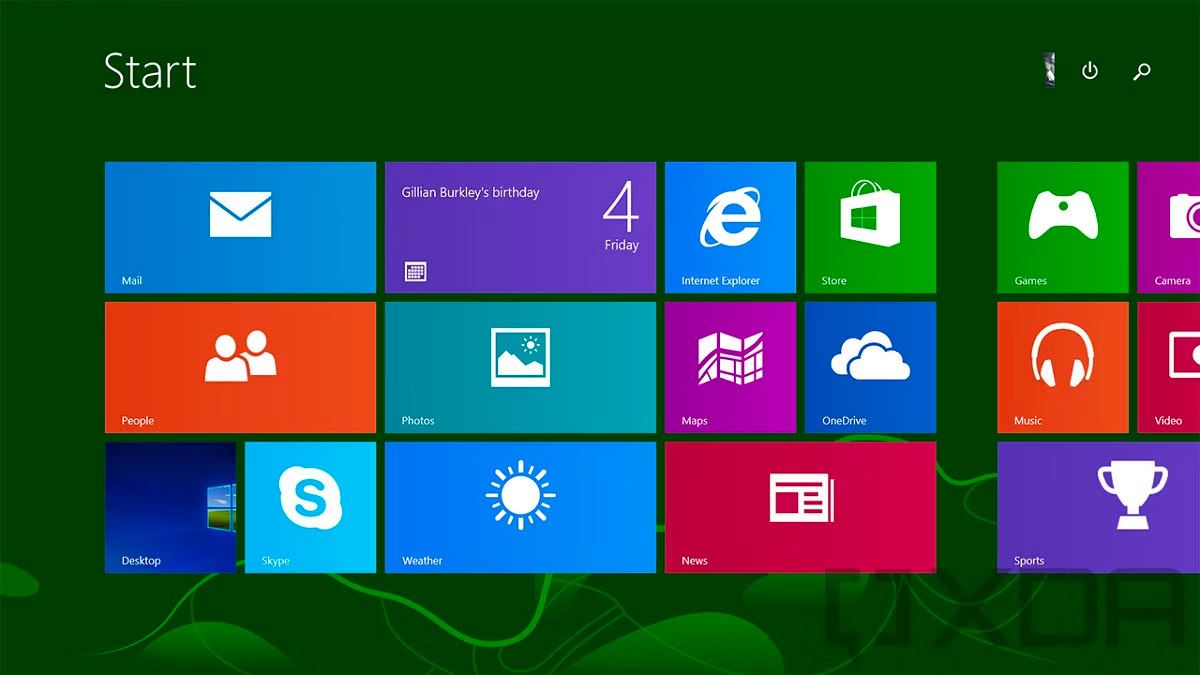Image resolution: width=1200 pixels, height=675 pixels.
Task: Open the Mail app tile
Action: click(x=240, y=227)
